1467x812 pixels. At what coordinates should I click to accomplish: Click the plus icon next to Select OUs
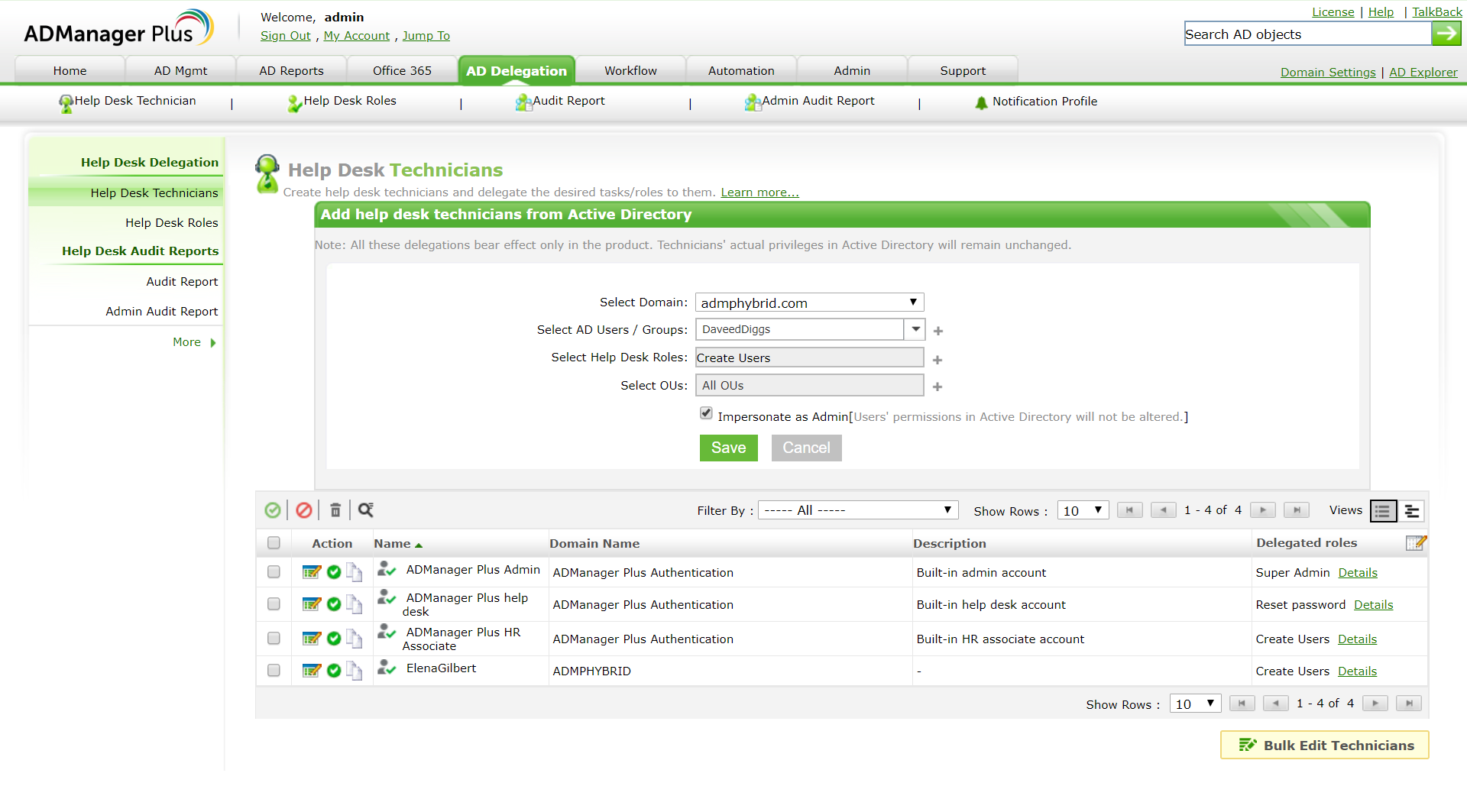click(x=938, y=387)
